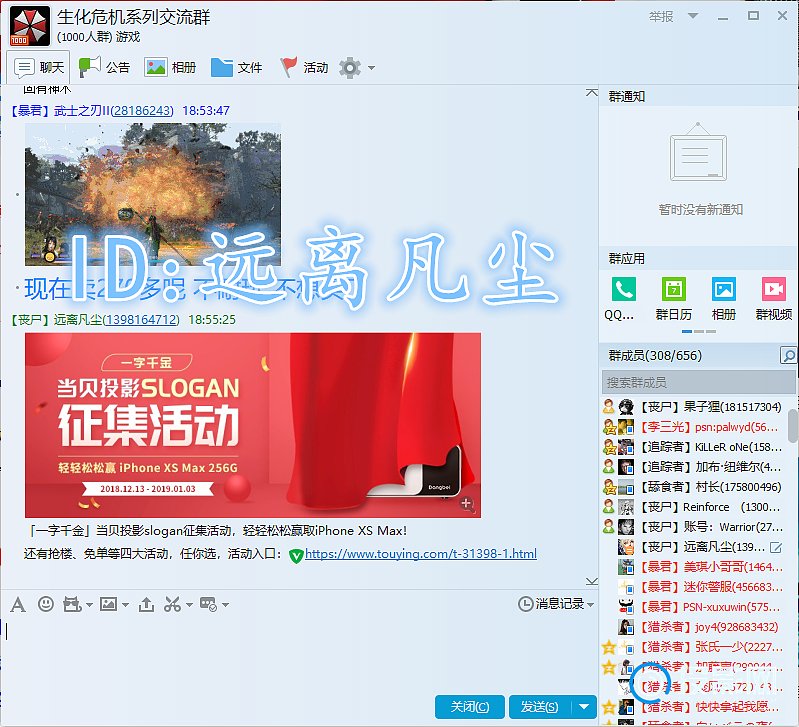This screenshot has width=799, height=727.
Task: Open the 群日历 calendar app
Action: pos(674,289)
